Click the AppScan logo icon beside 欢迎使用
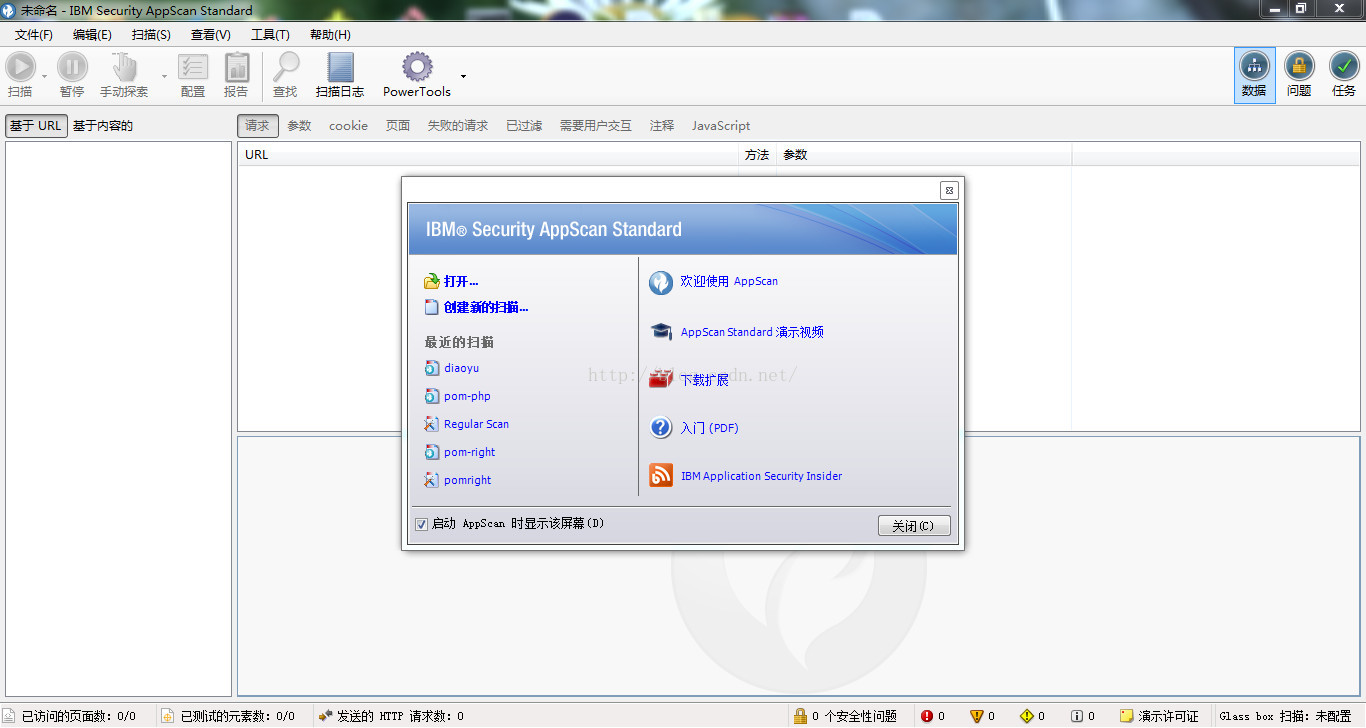1366x728 pixels. [661, 283]
